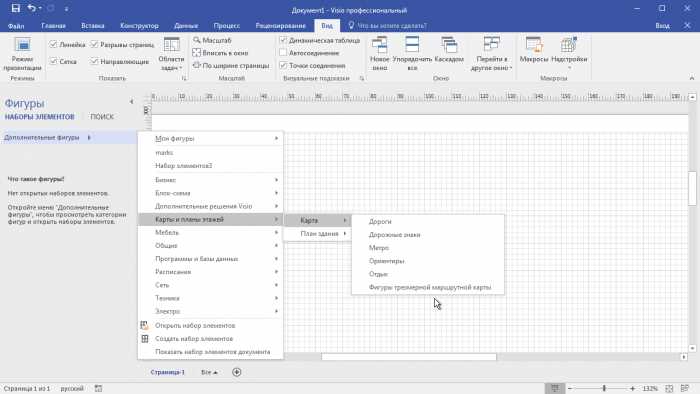Open the Конструктор ribbon tab

point(139,26)
